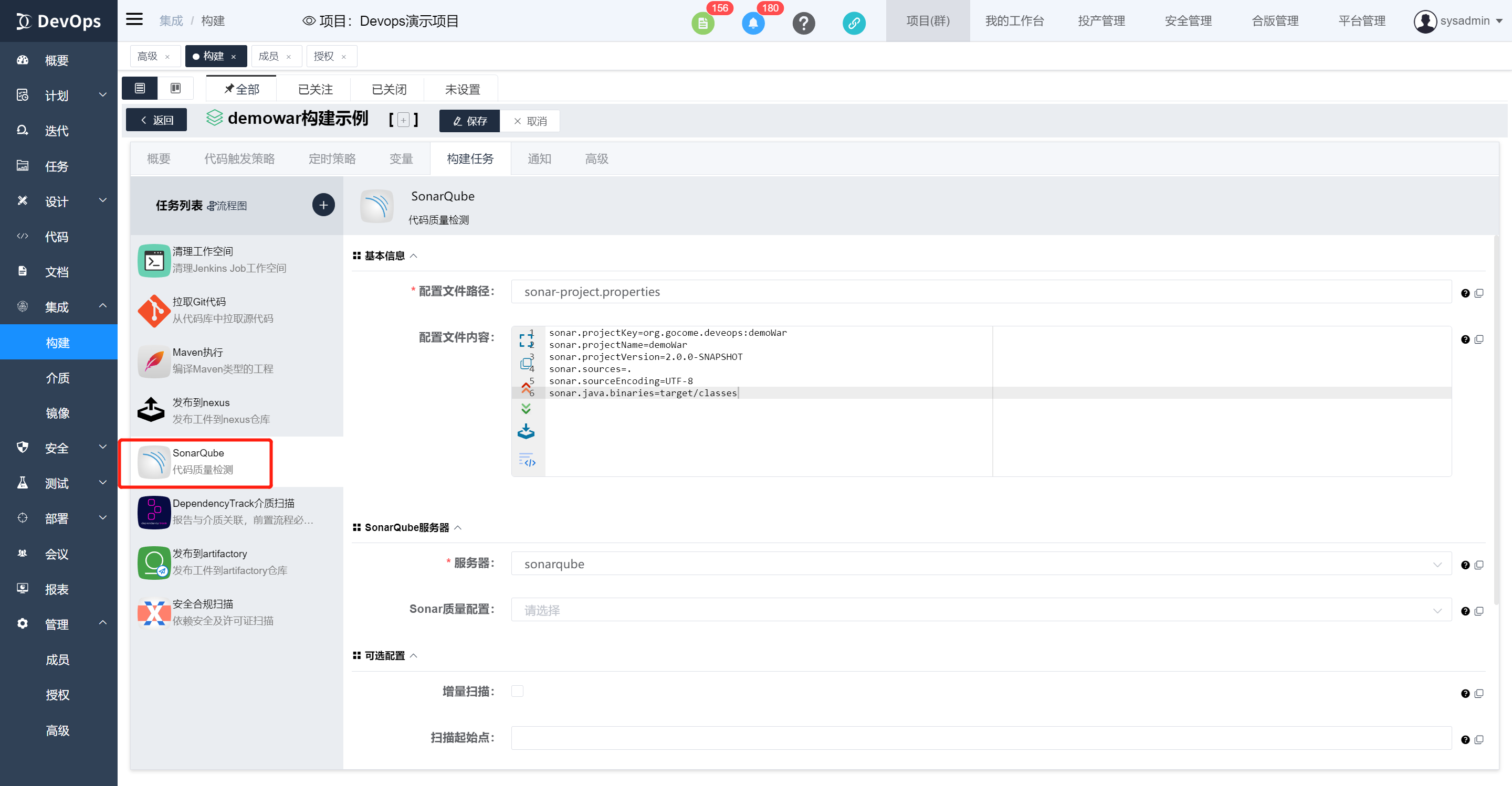The height and width of the screenshot is (786, 1512).
Task: Toggle the hamburger menu icon
Action: (134, 19)
